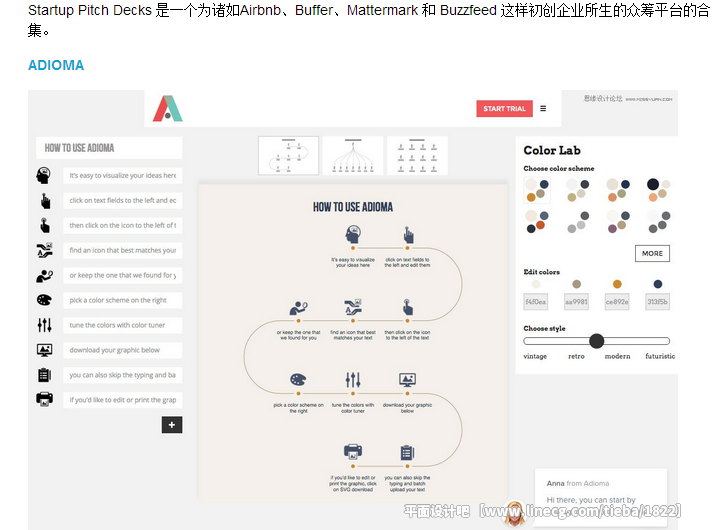The image size is (722, 530).
Task: Click the sliders icon beside 'tune the colors'
Action: tap(45, 325)
